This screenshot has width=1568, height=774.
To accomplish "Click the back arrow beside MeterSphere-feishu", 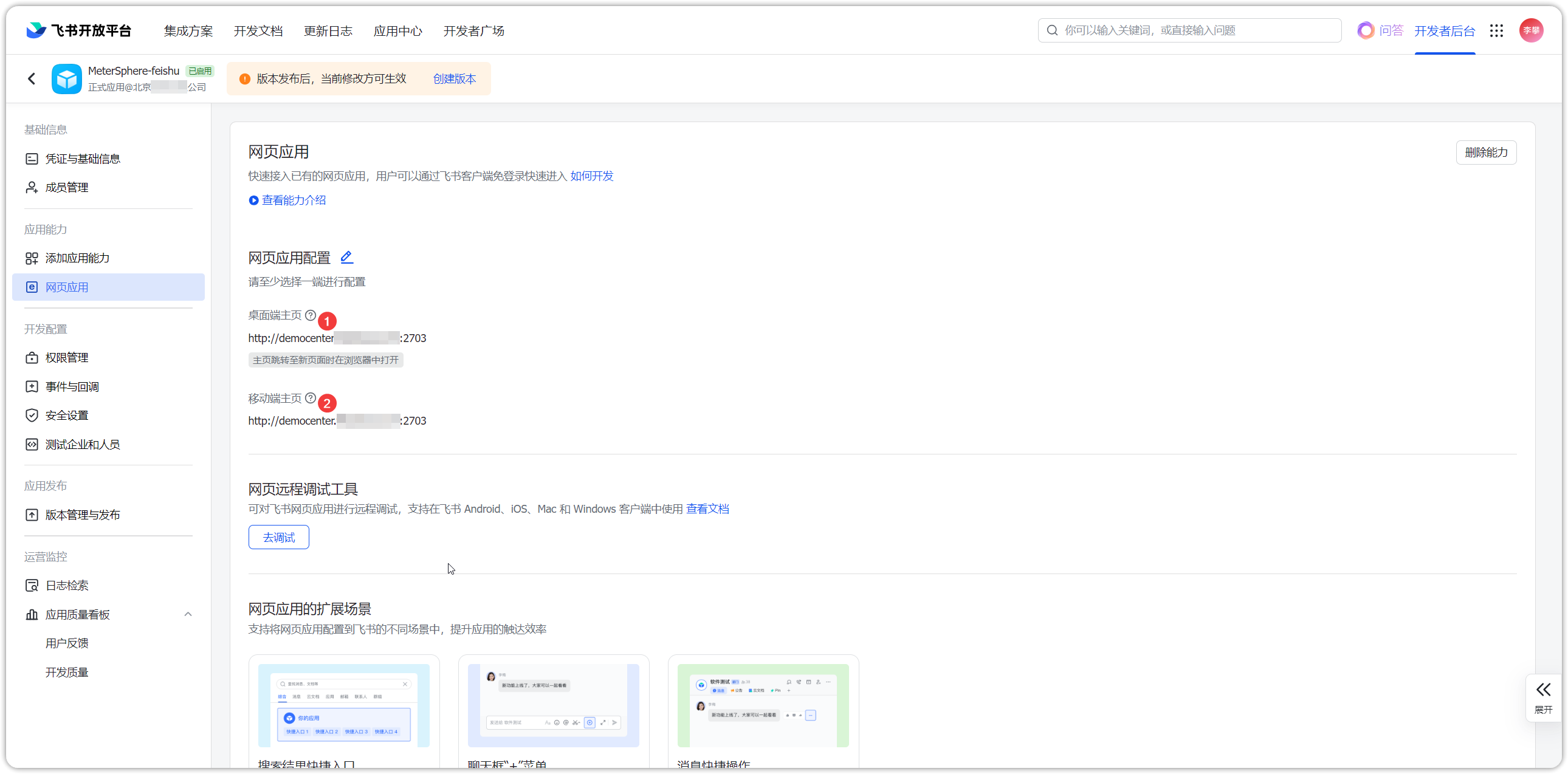I will tap(32, 78).
